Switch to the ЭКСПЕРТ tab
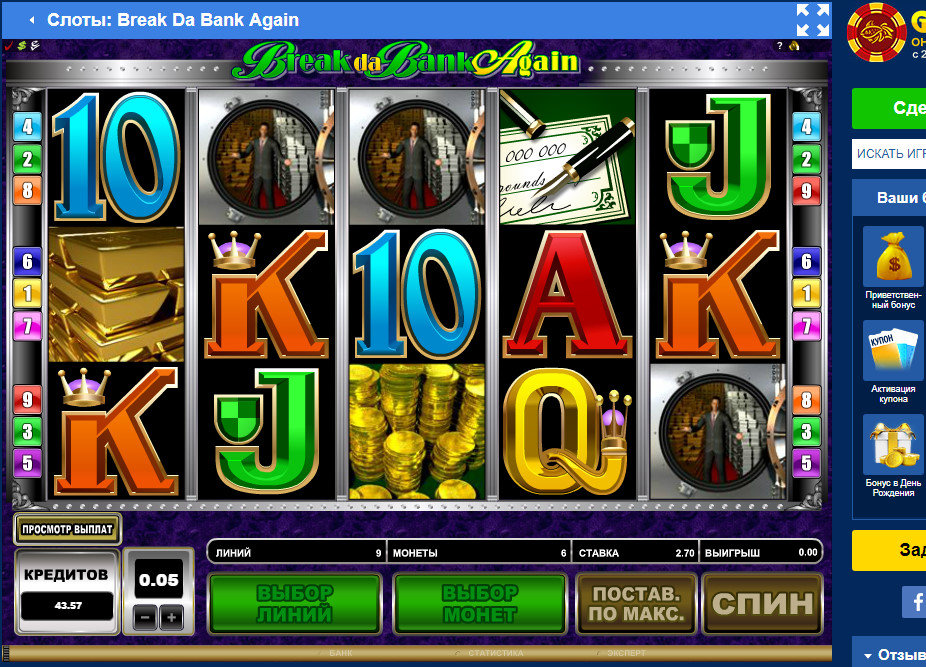The image size is (926, 667). coord(626,653)
